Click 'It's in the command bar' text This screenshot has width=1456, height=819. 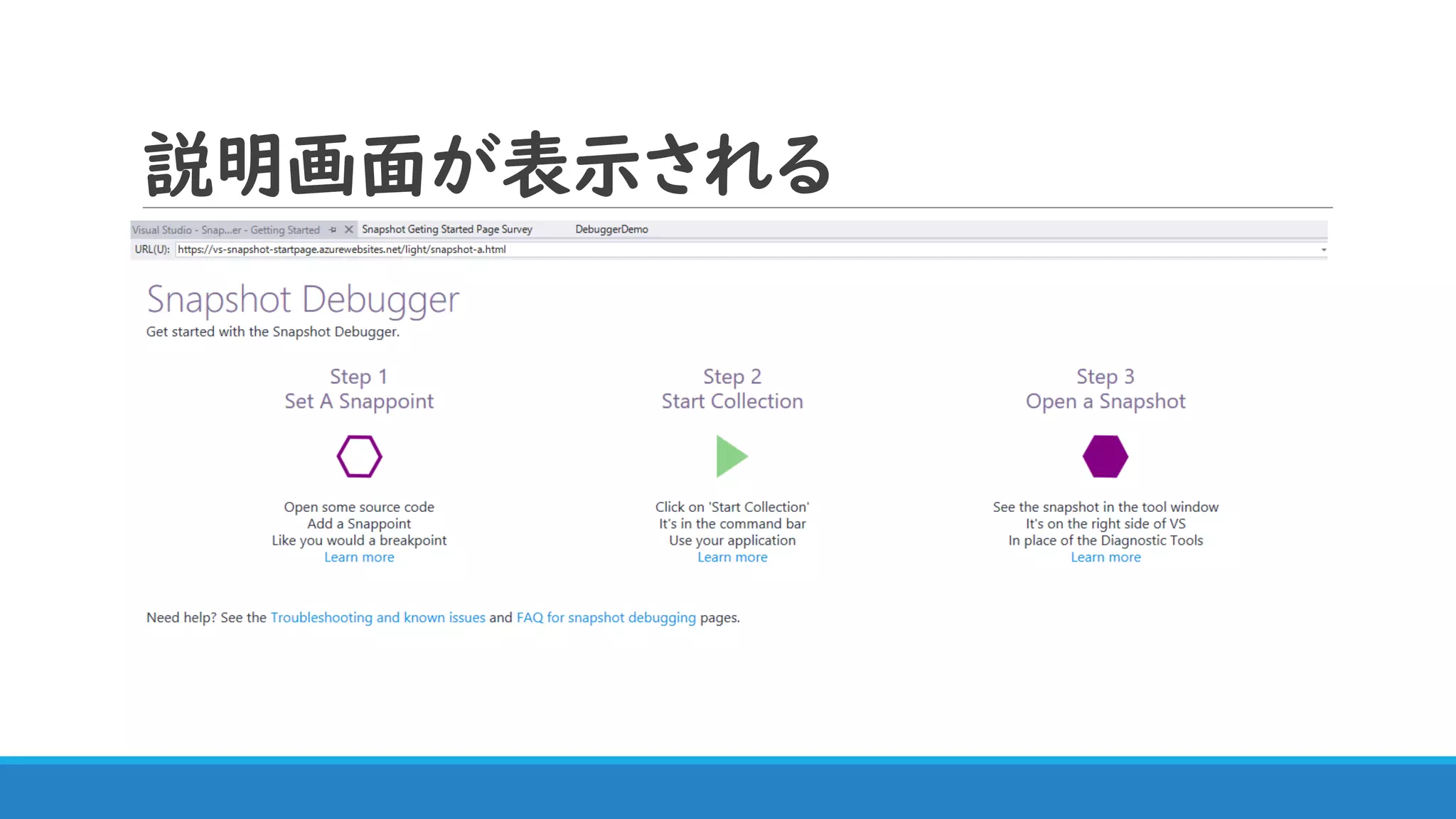click(x=732, y=524)
